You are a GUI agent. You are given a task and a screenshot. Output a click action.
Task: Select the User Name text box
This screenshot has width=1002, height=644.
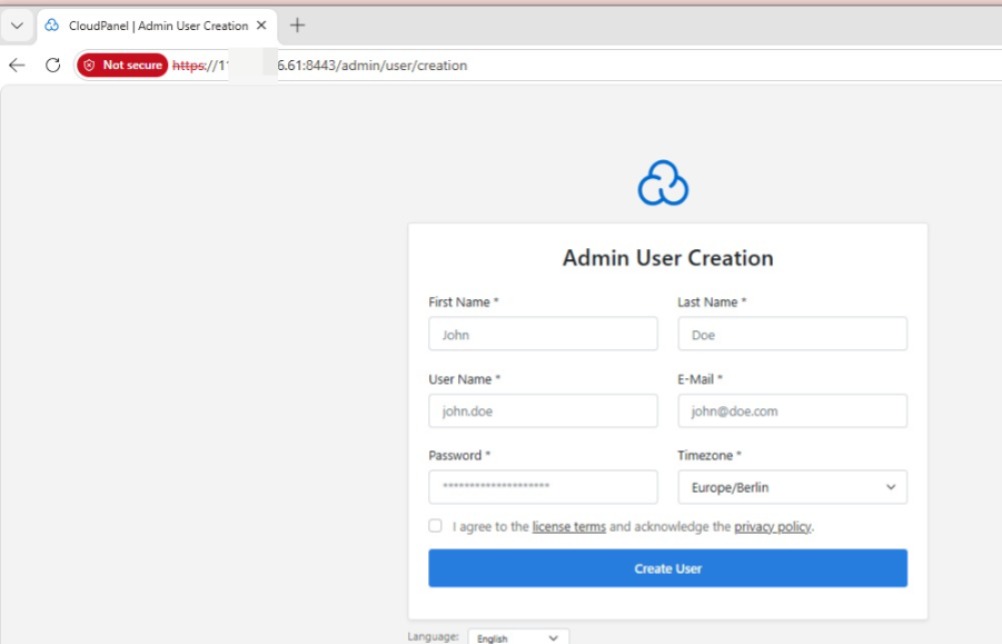543,411
